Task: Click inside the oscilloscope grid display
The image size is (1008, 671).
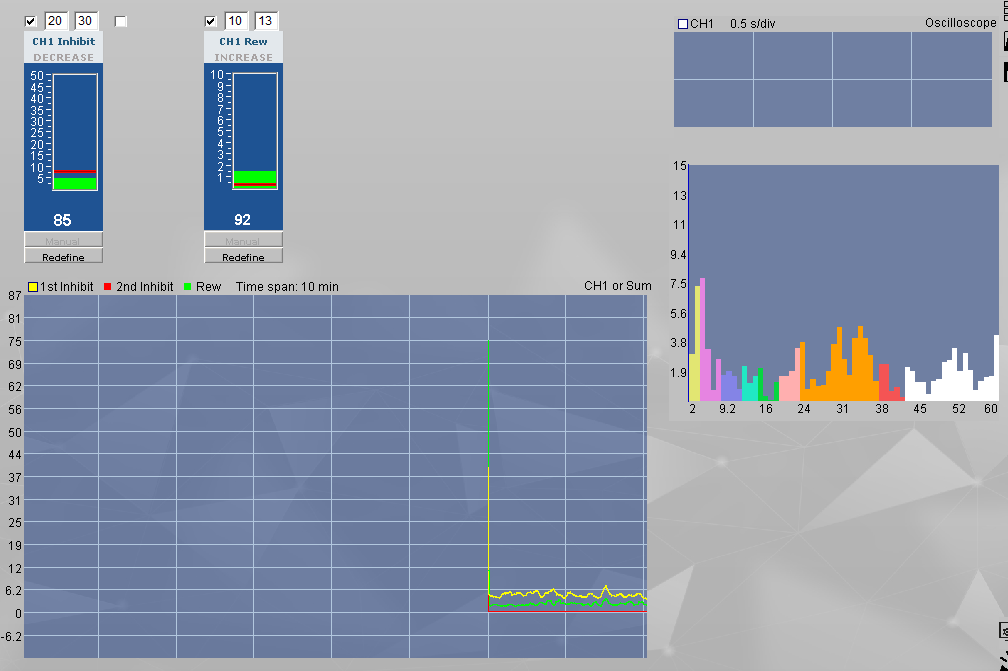Action: click(x=833, y=80)
